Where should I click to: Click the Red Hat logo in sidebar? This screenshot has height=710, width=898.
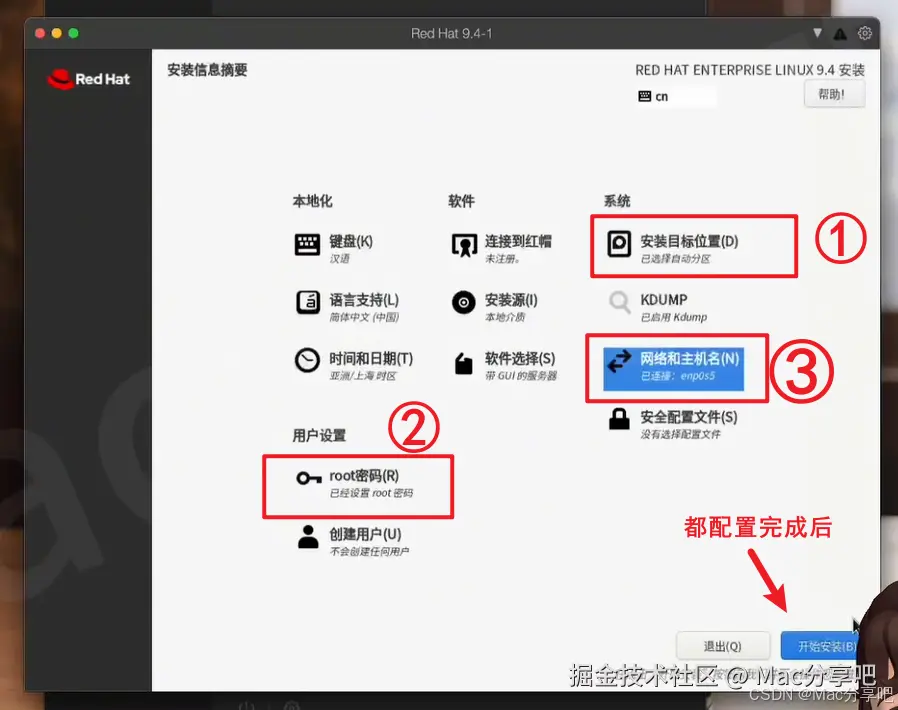click(88, 79)
